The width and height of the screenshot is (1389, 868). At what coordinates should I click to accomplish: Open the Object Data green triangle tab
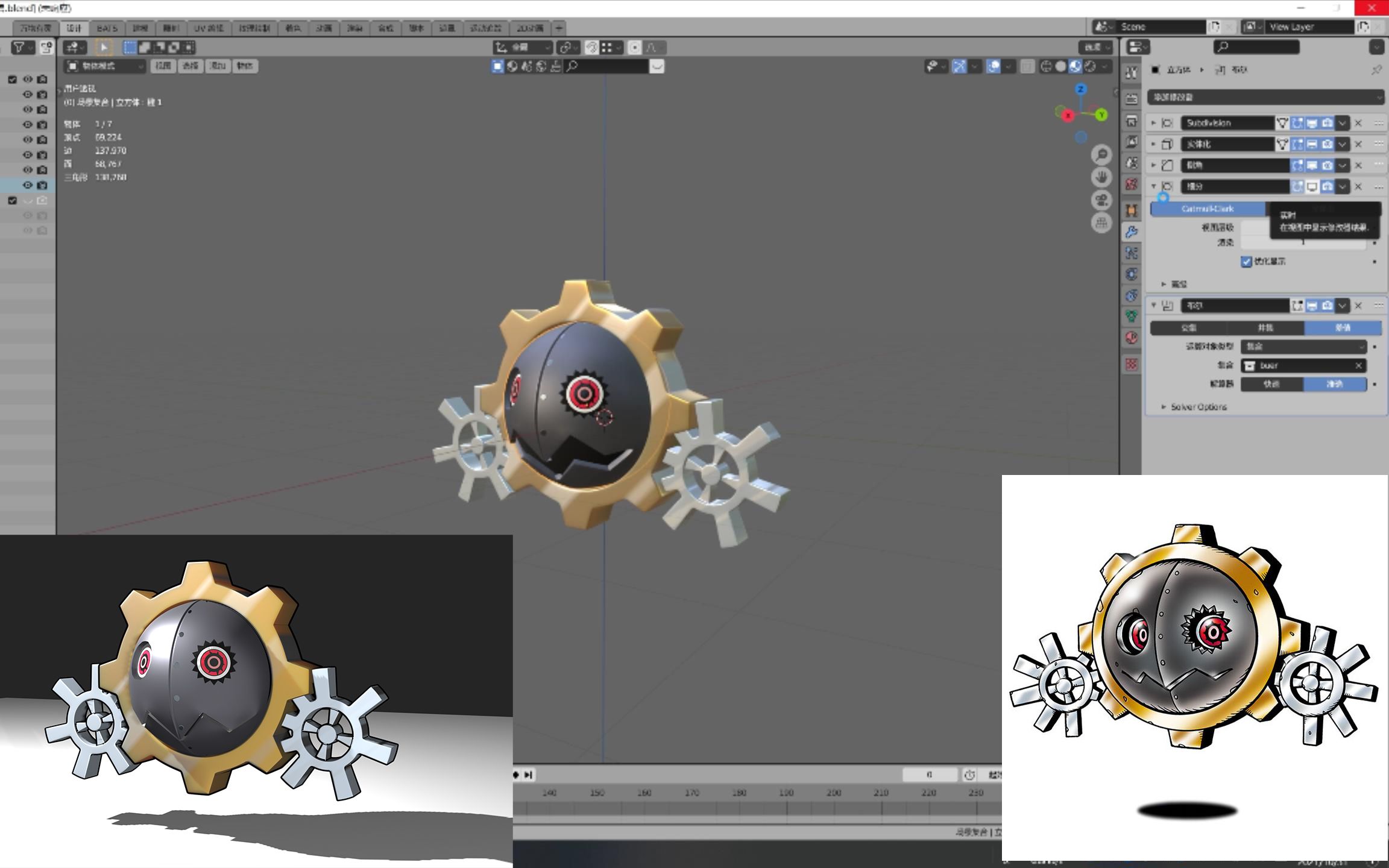pos(1132,316)
